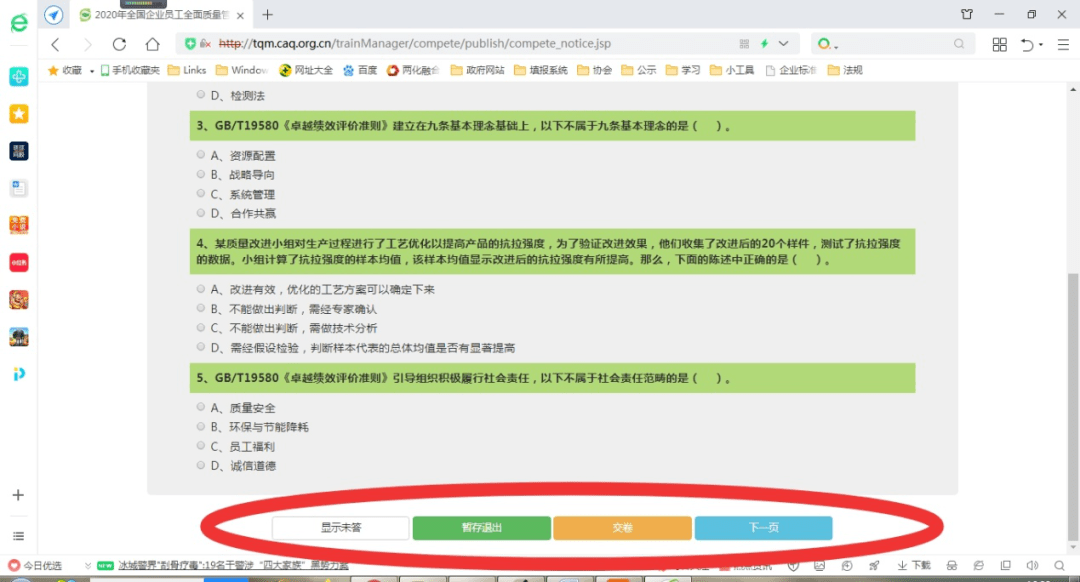1080x582 pixels.
Task: Click the 交卷 submit button
Action: [x=622, y=528]
